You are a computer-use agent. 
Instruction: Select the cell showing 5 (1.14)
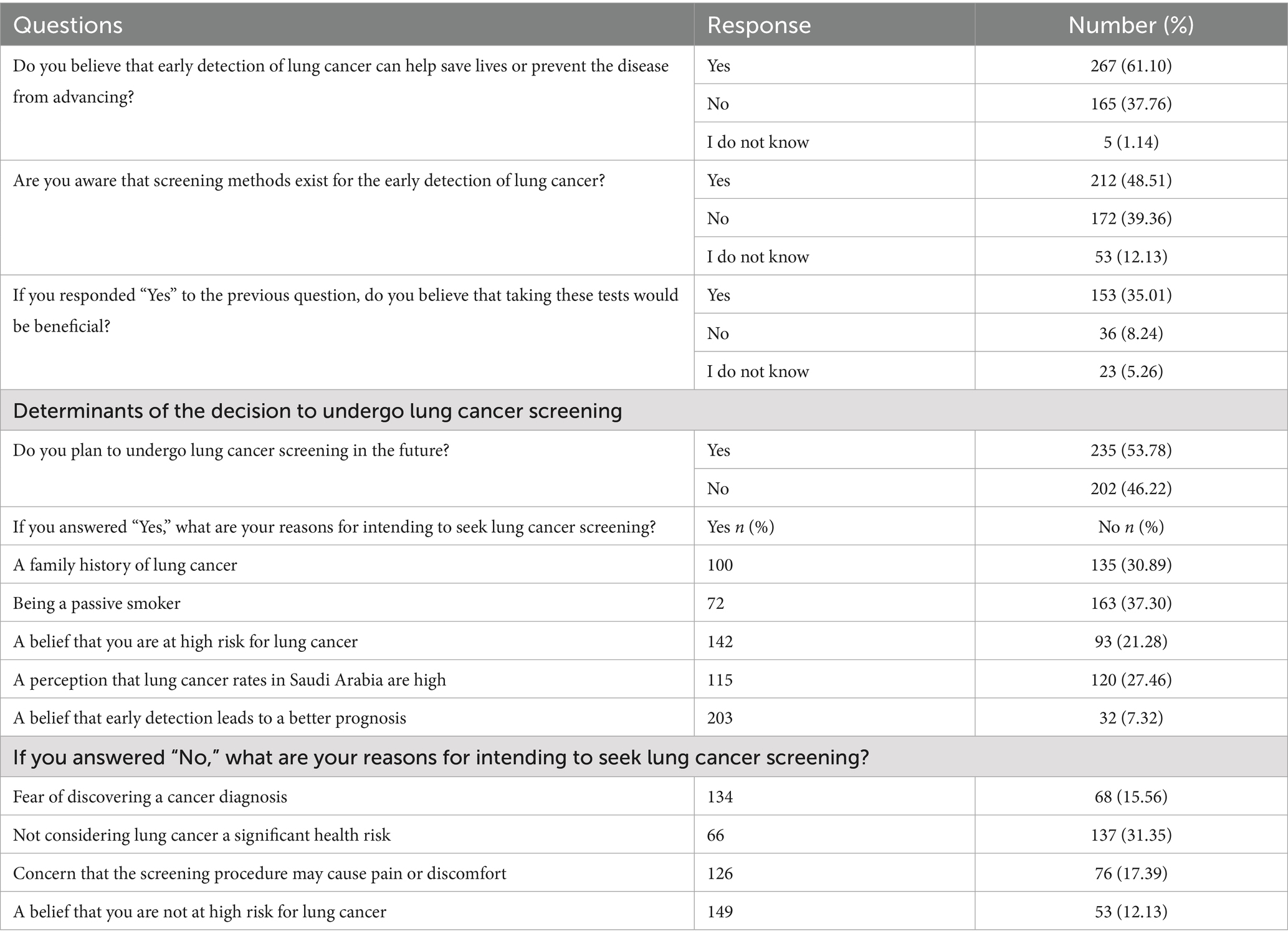pyautogui.click(x=1131, y=142)
